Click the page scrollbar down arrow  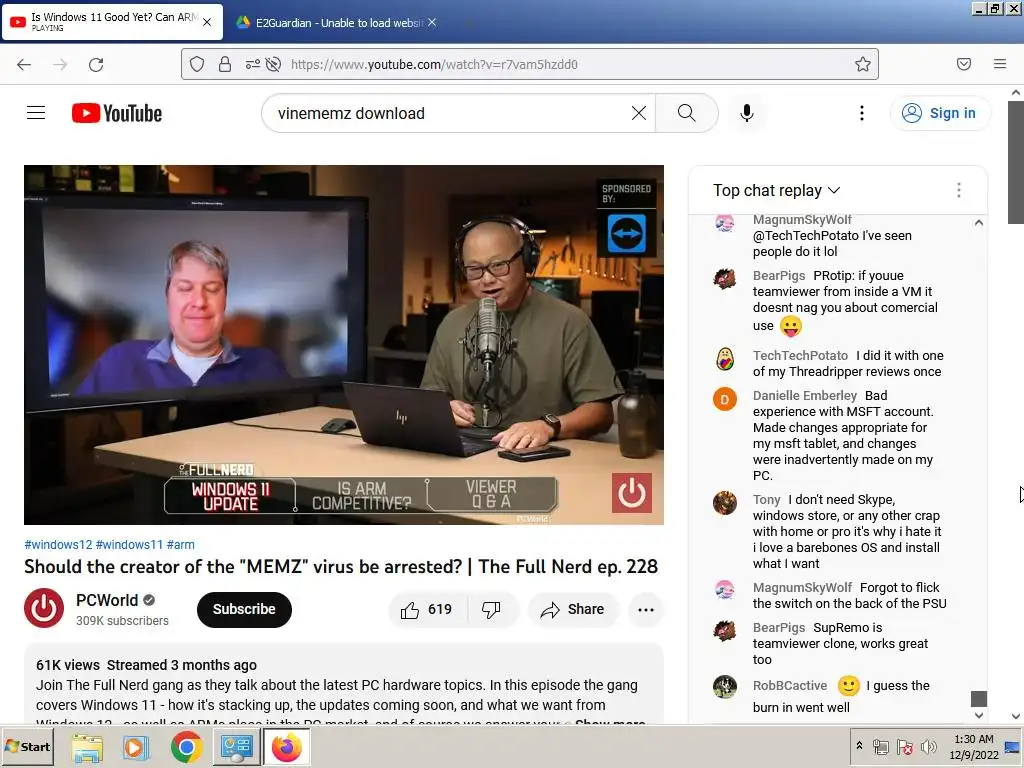pyautogui.click(x=1016, y=716)
